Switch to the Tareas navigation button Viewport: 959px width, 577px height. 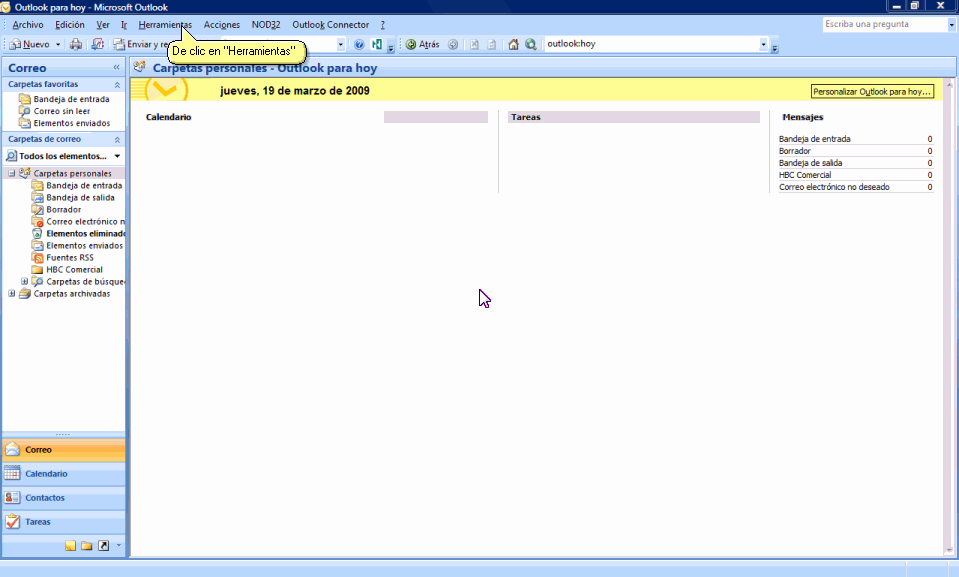(64, 522)
